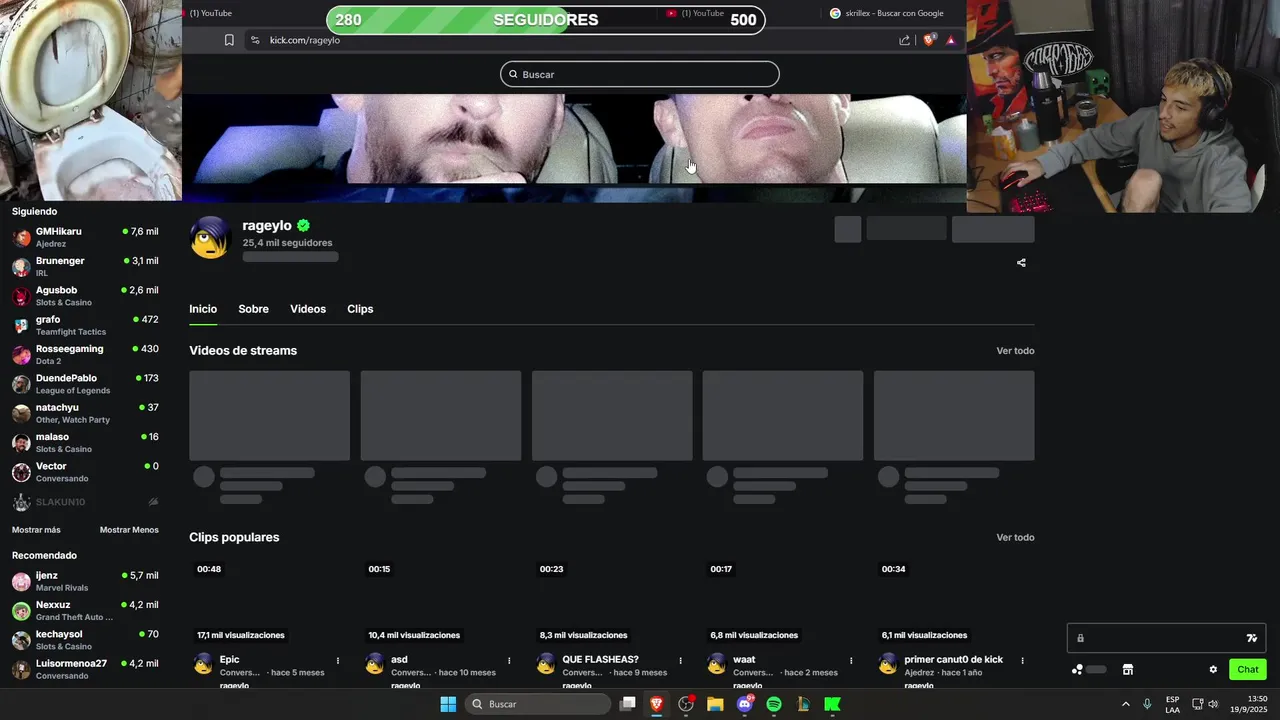Open options menu for the asd clip
The width and height of the screenshot is (1280, 720).
pos(509,660)
